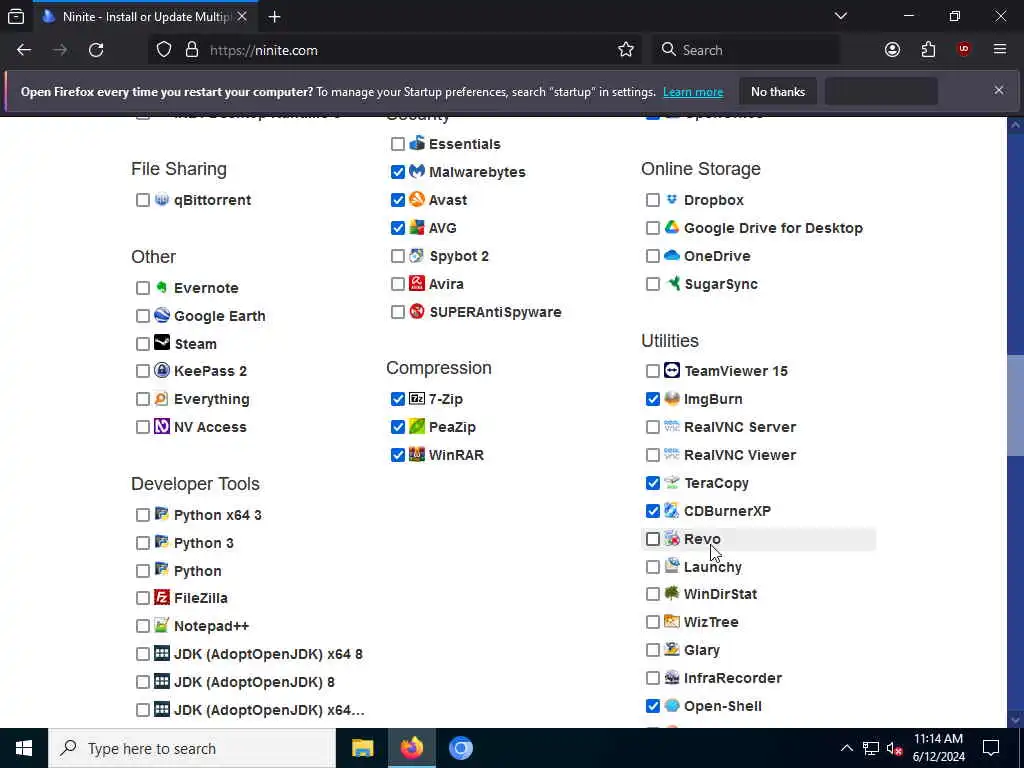1024x768 pixels.
Task: Click the TeraCopy icon
Action: click(671, 483)
